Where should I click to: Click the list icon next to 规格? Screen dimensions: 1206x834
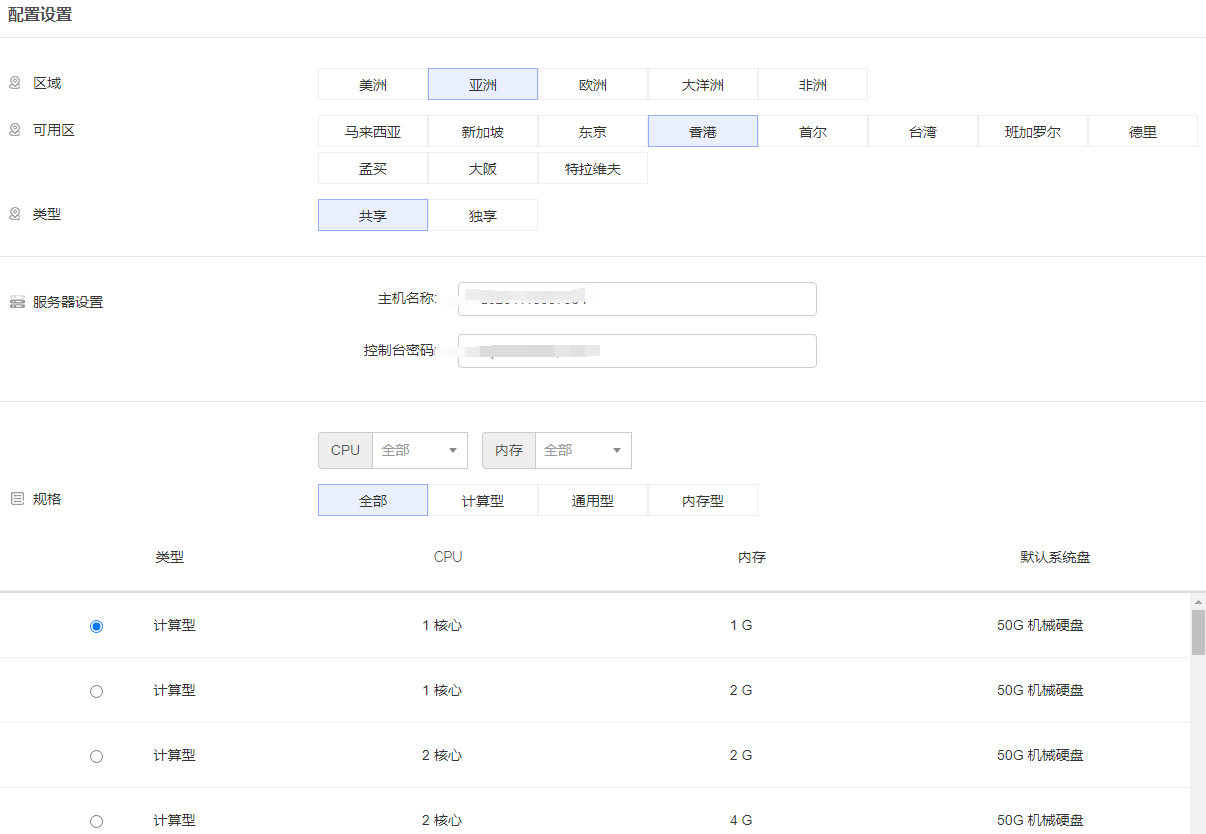click(x=17, y=498)
